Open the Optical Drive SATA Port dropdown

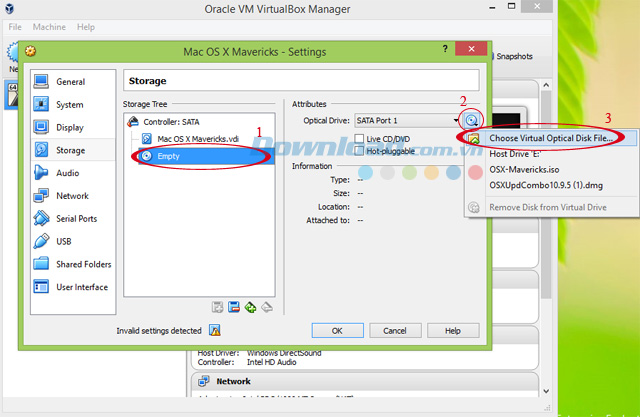point(408,120)
